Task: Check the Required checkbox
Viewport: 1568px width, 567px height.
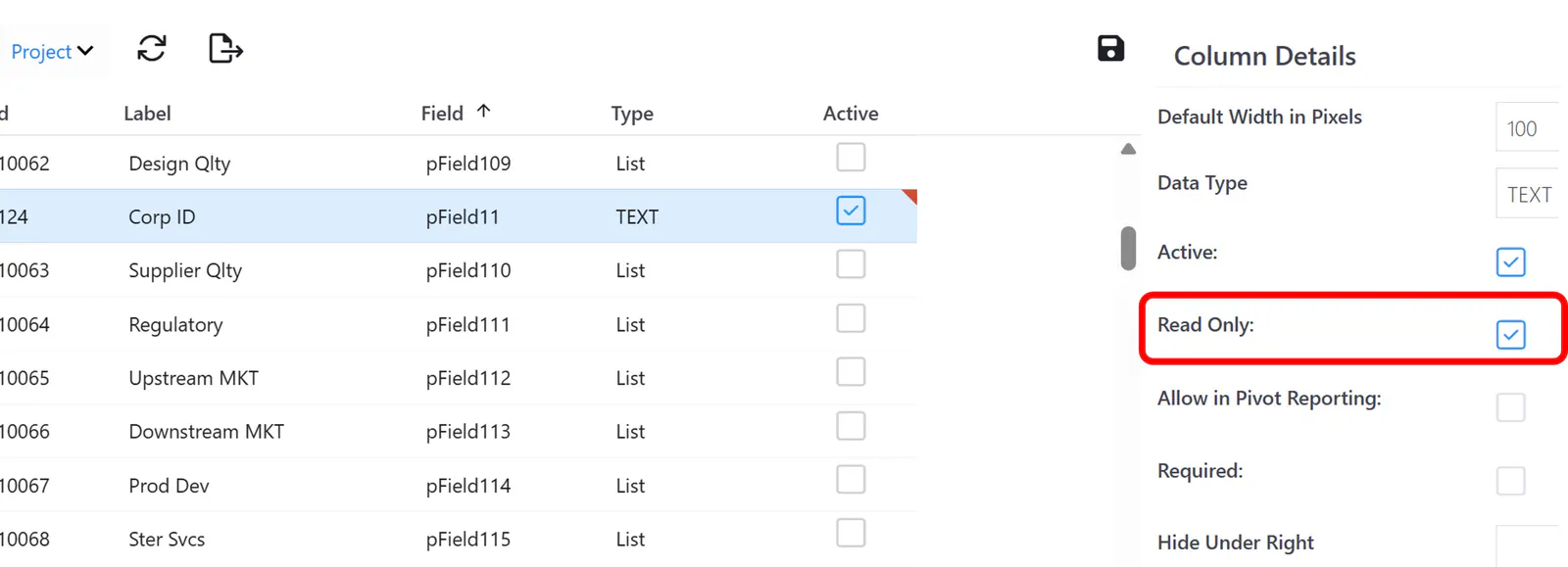Action: (x=1511, y=481)
